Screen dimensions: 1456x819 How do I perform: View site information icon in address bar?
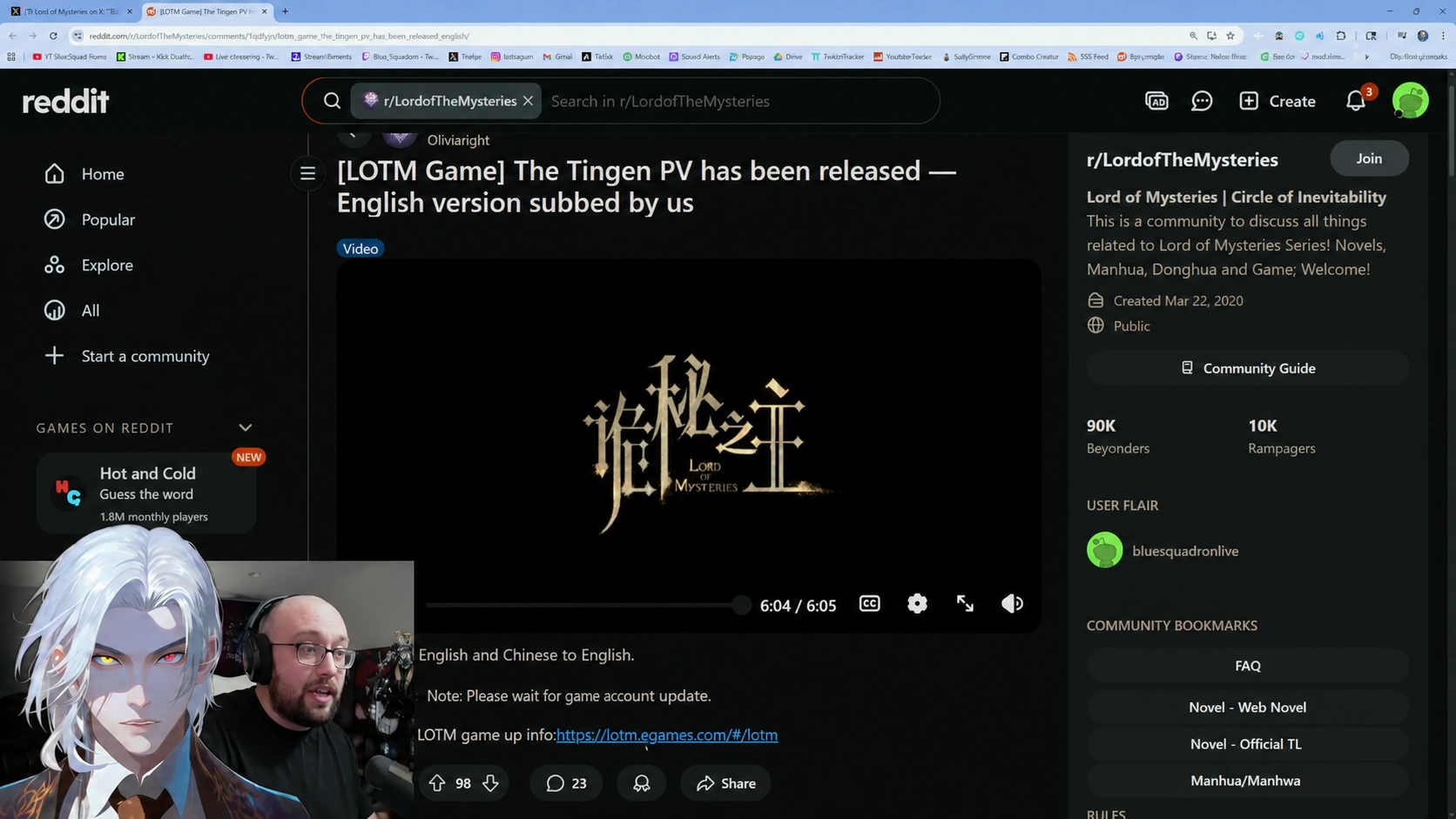point(78,36)
